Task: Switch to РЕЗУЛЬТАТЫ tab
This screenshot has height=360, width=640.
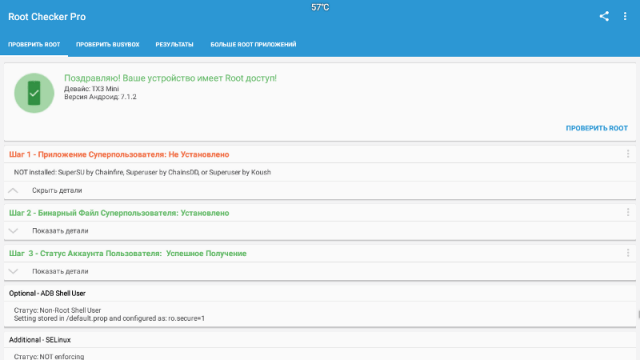Action: (x=174, y=44)
